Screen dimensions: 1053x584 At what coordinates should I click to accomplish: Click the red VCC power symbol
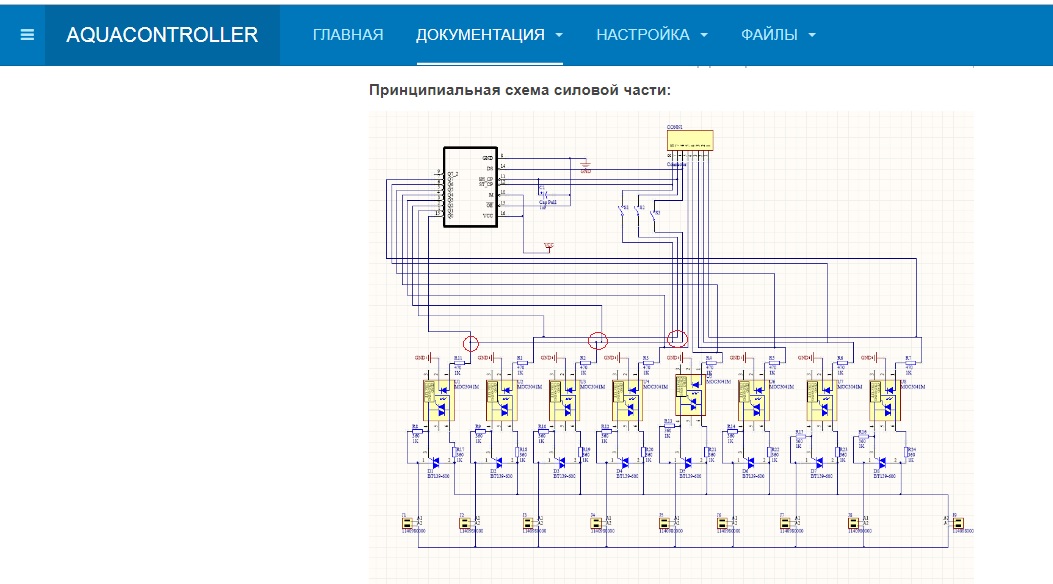(548, 245)
